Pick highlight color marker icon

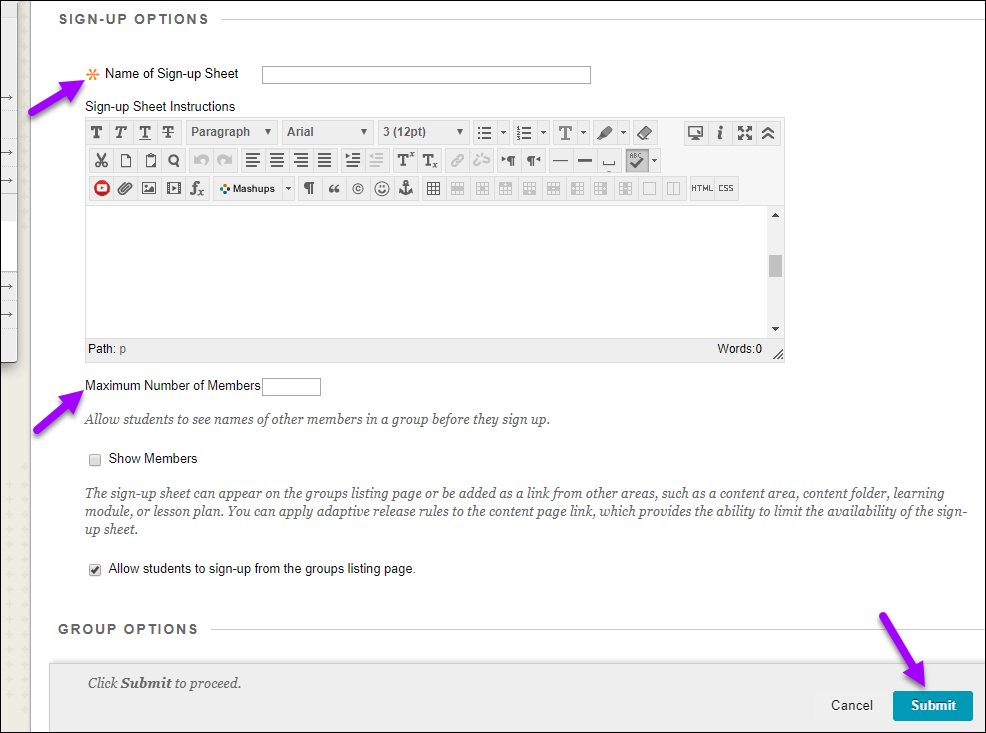[605, 133]
